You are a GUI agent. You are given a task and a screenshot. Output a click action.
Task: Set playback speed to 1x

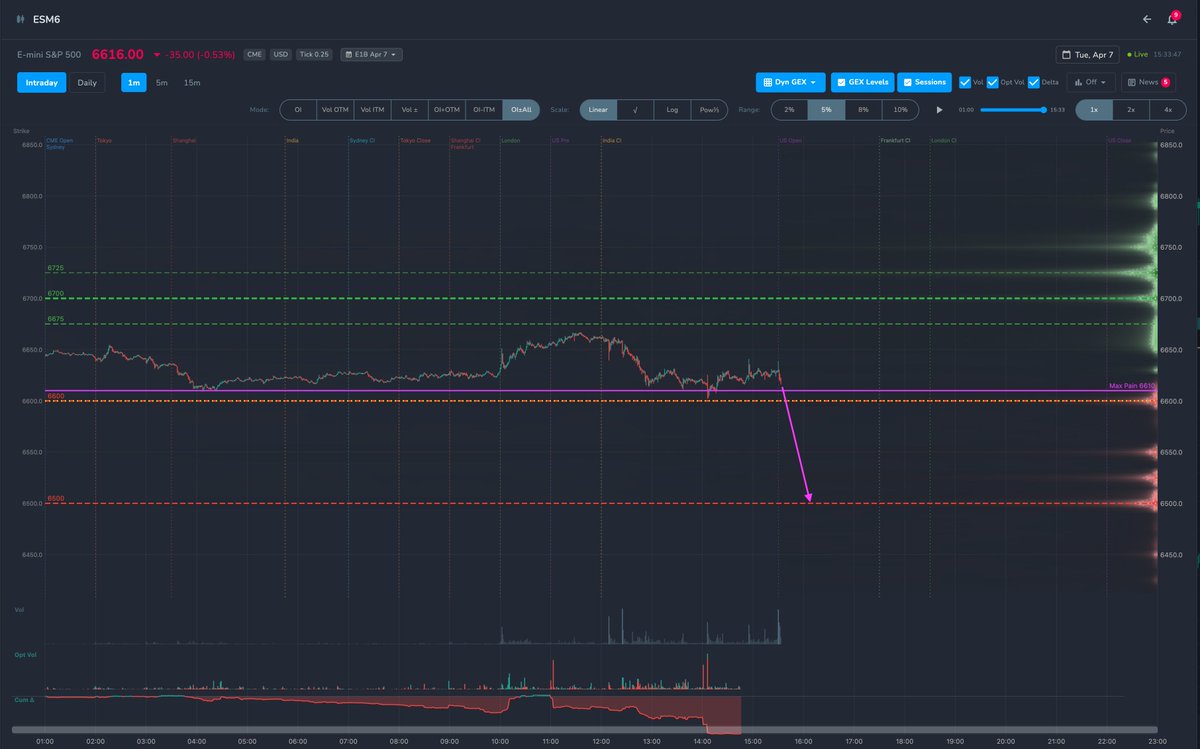[1093, 110]
